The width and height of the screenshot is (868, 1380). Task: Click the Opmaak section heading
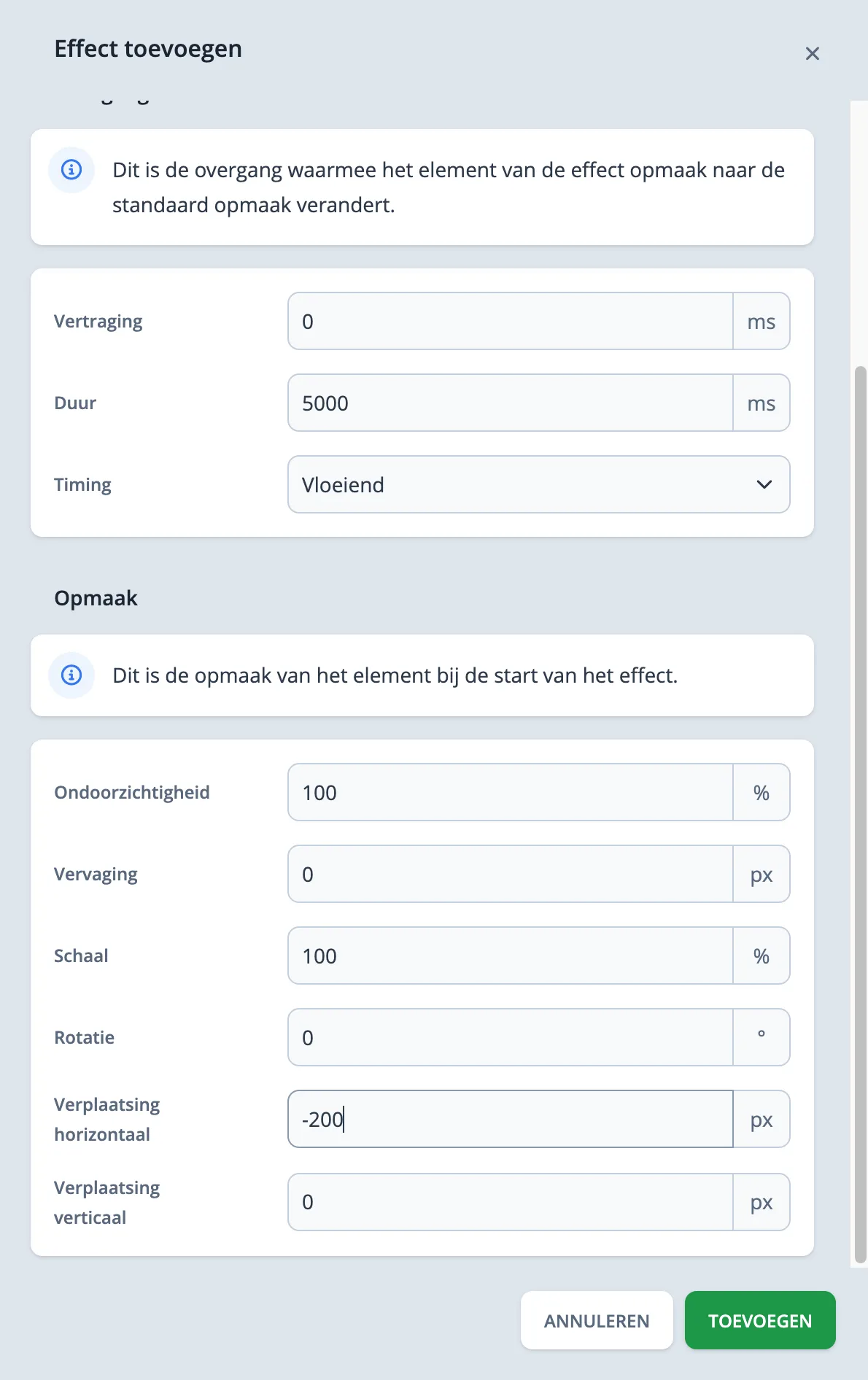click(96, 597)
